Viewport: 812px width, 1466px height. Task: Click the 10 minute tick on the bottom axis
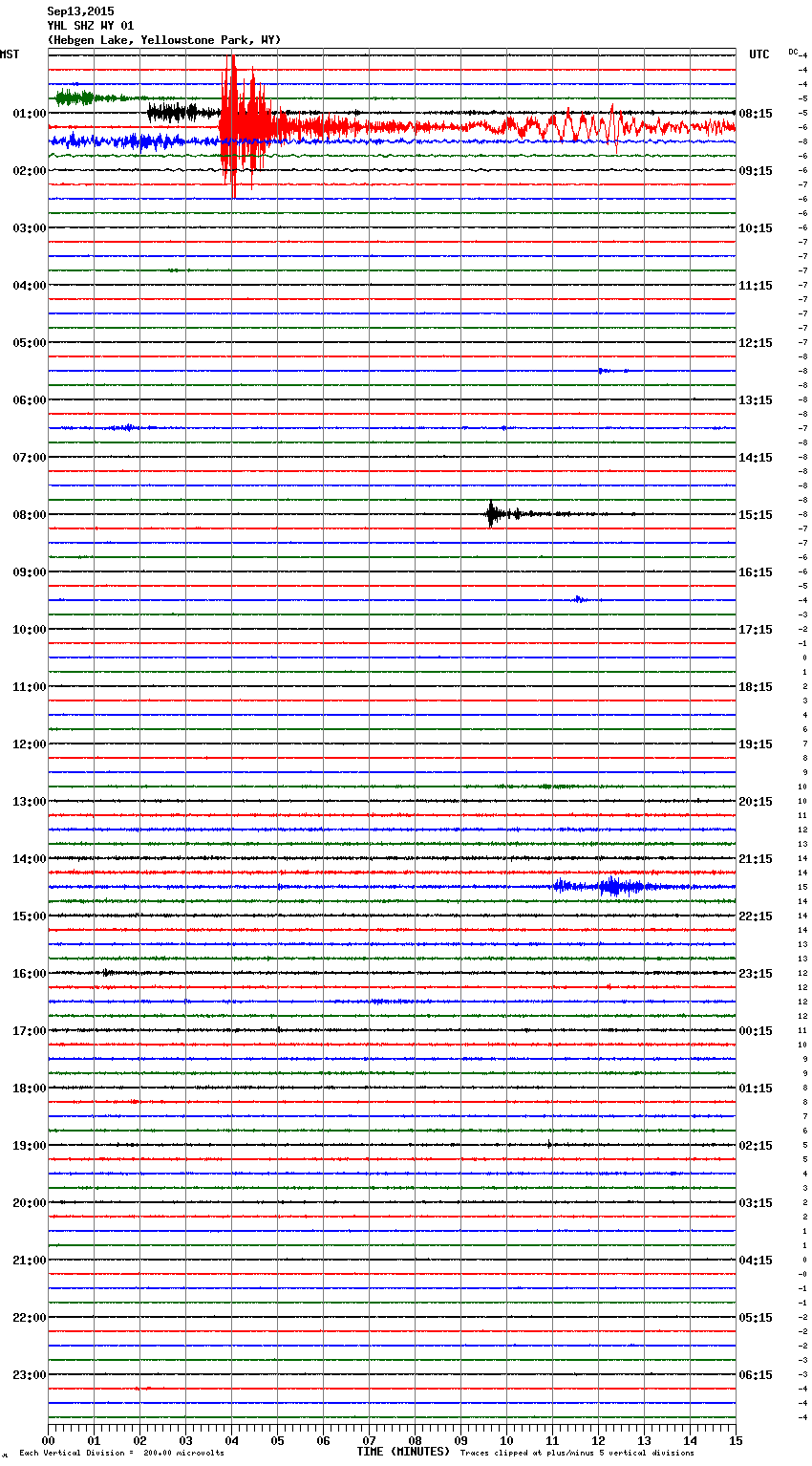click(506, 1440)
